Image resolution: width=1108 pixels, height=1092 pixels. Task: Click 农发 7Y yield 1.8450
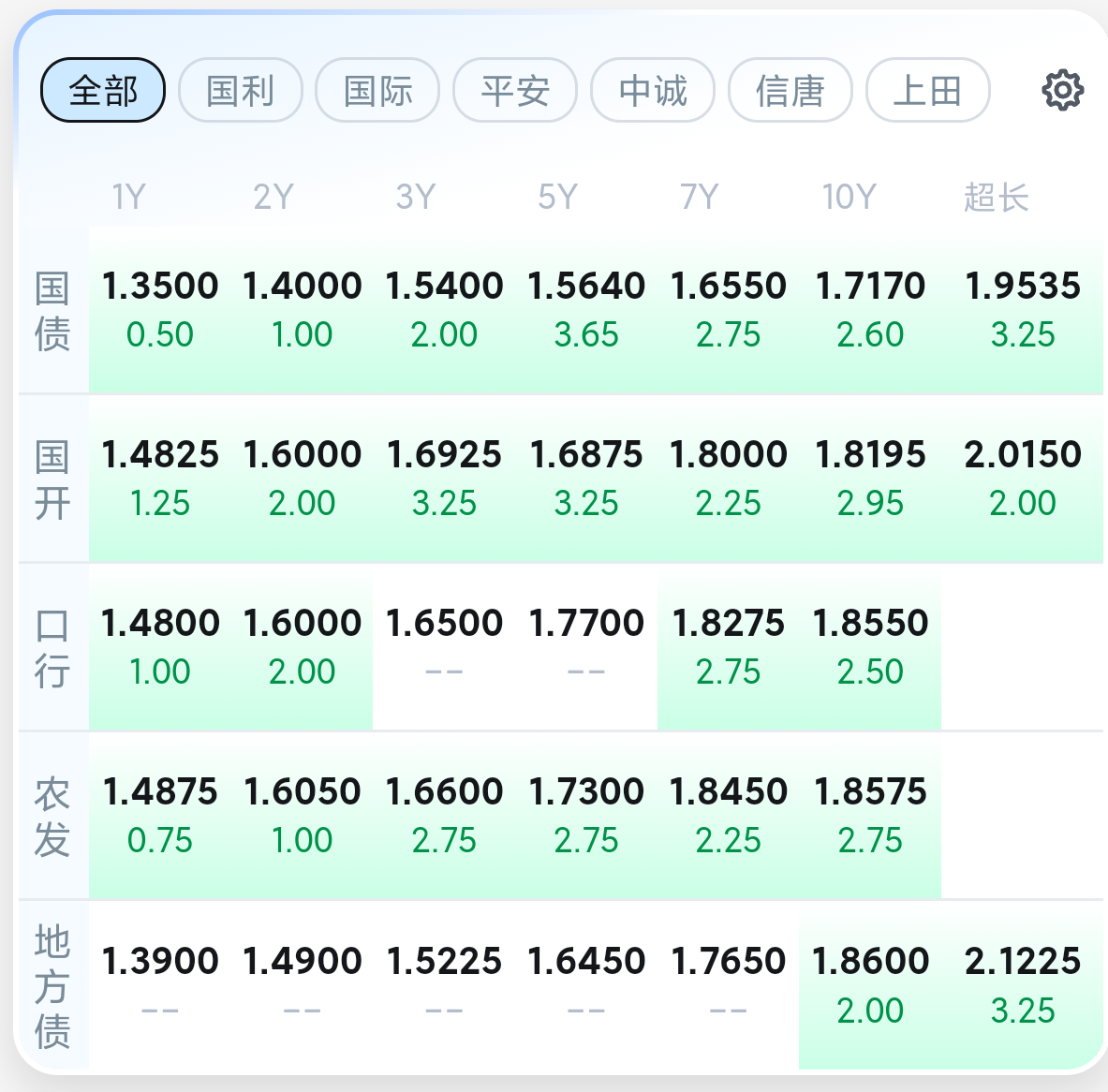coord(729,791)
